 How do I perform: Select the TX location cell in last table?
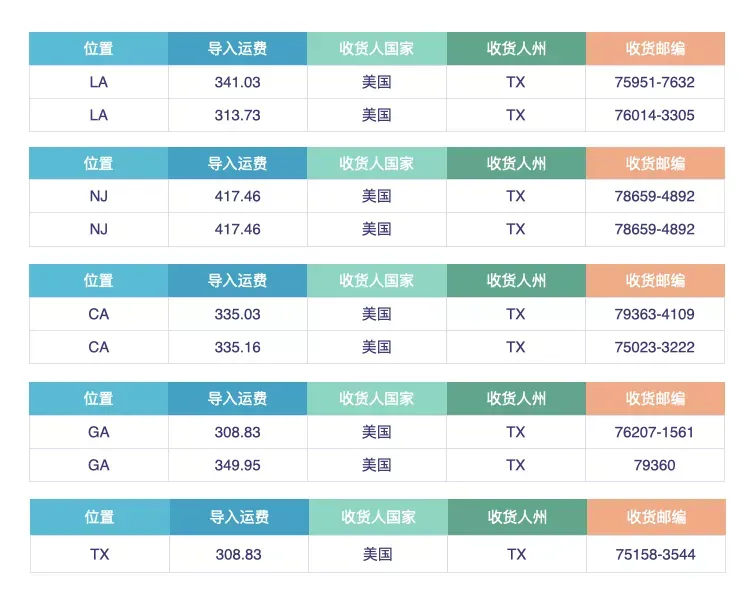pos(100,555)
